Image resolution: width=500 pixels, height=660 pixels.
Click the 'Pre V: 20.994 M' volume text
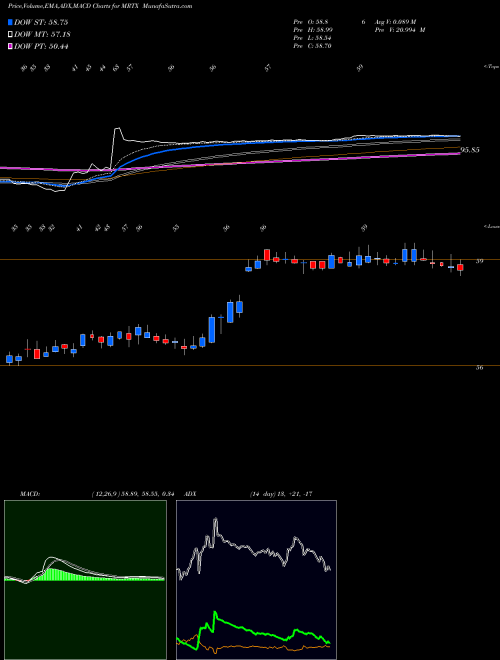pyautogui.click(x=399, y=30)
